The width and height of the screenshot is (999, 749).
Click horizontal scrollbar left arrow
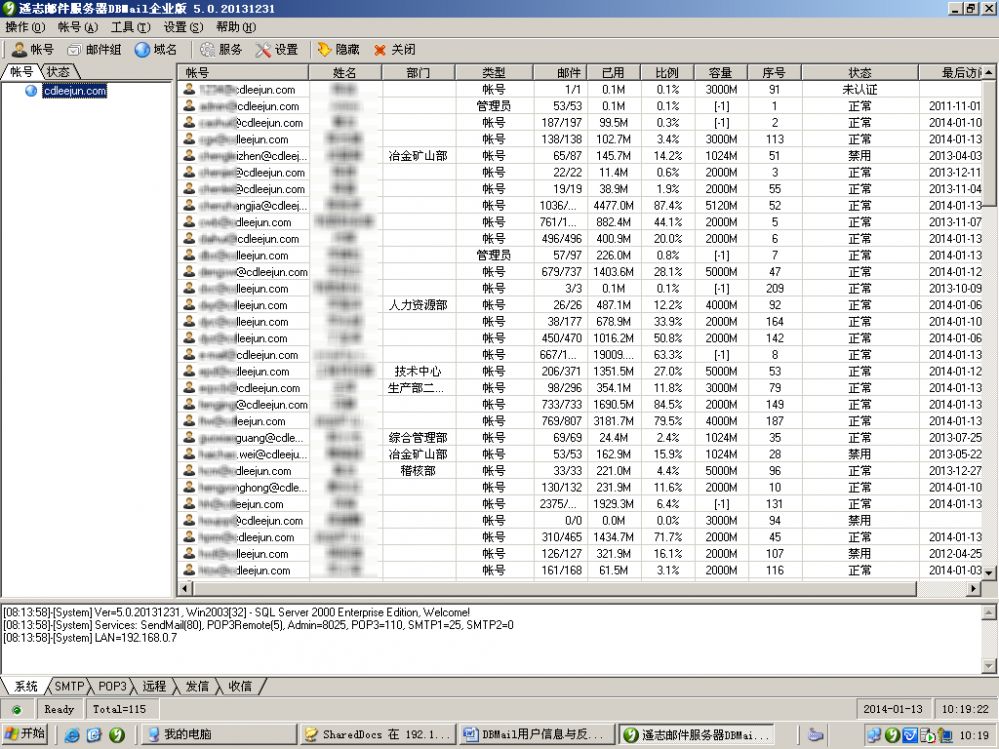coord(185,588)
